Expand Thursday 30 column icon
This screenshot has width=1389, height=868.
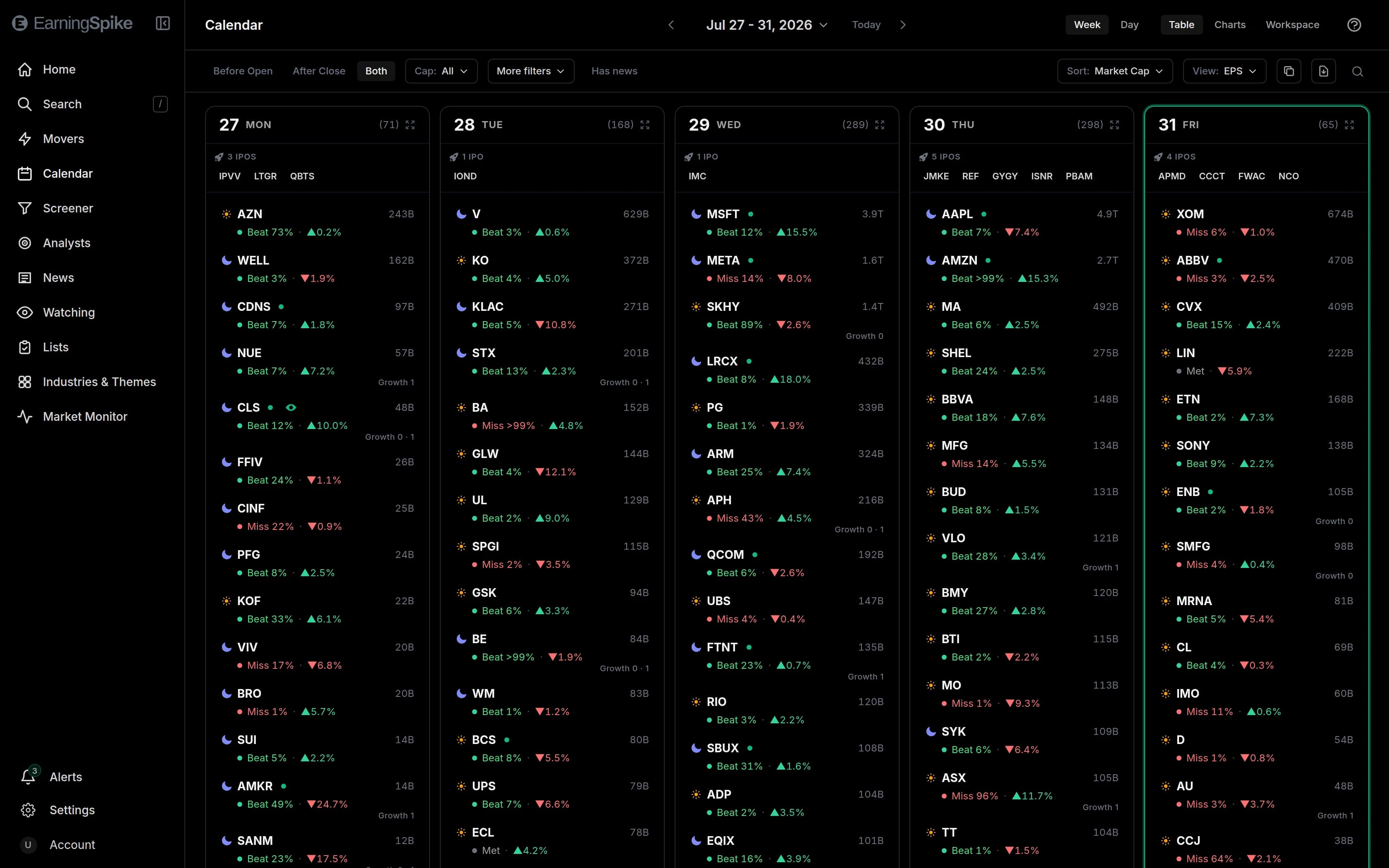pos(1114,124)
